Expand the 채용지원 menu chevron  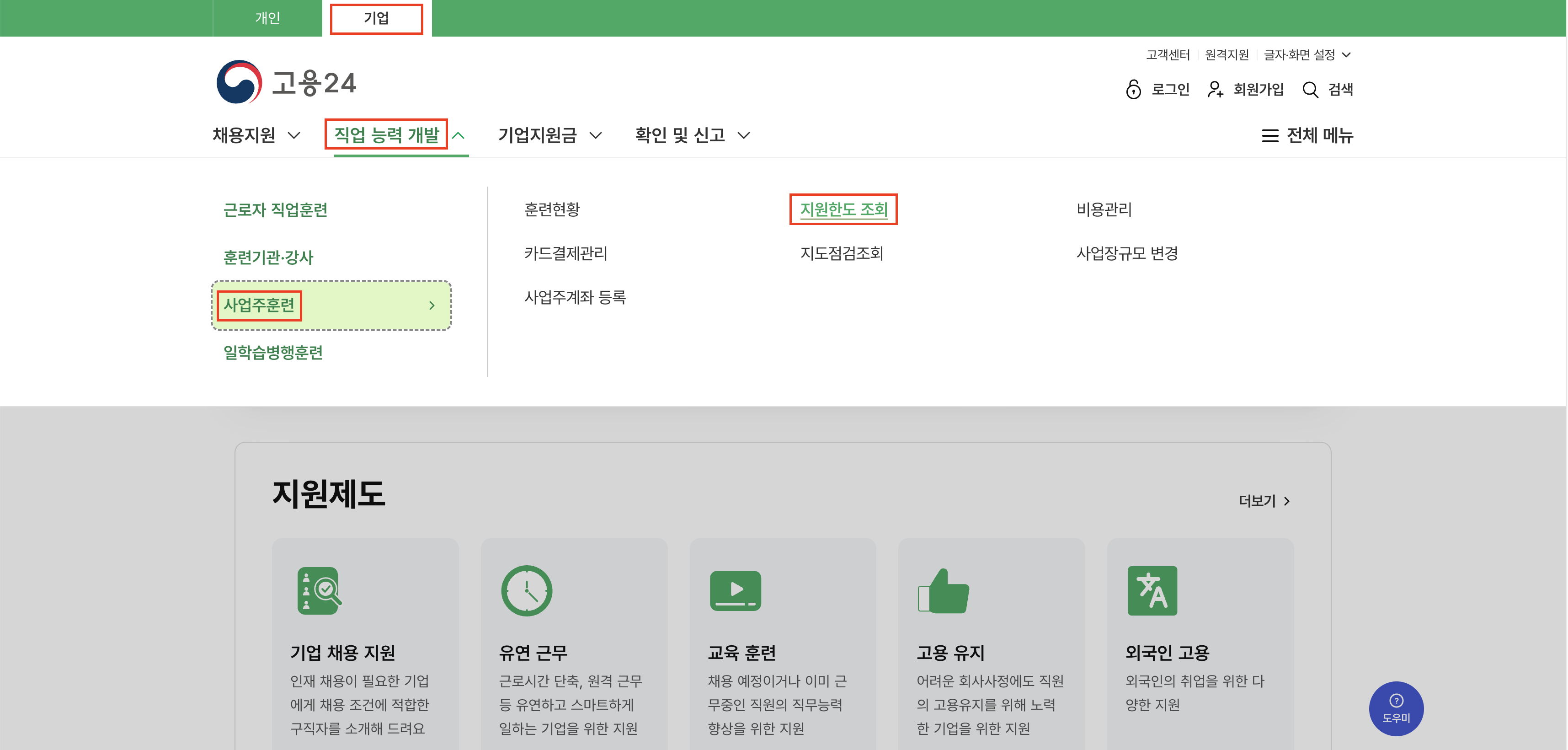[x=294, y=136]
